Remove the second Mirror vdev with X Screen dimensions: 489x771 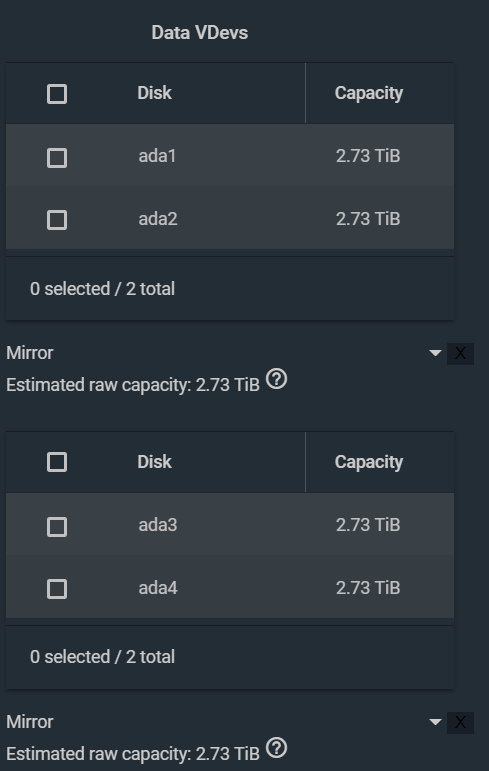460,722
